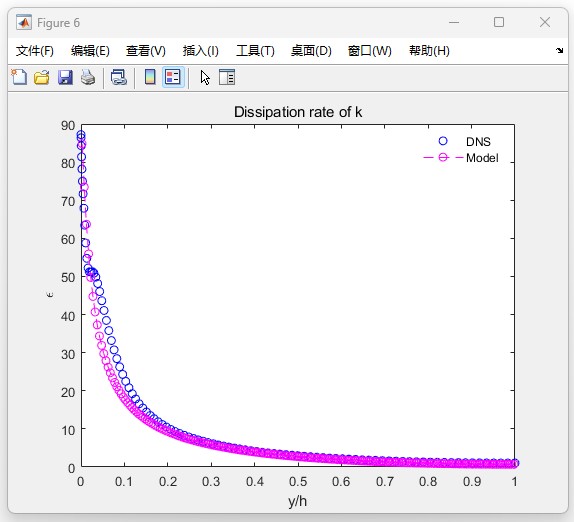The image size is (574, 522).
Task: Click the Link Plot icon
Action: pos(119,77)
